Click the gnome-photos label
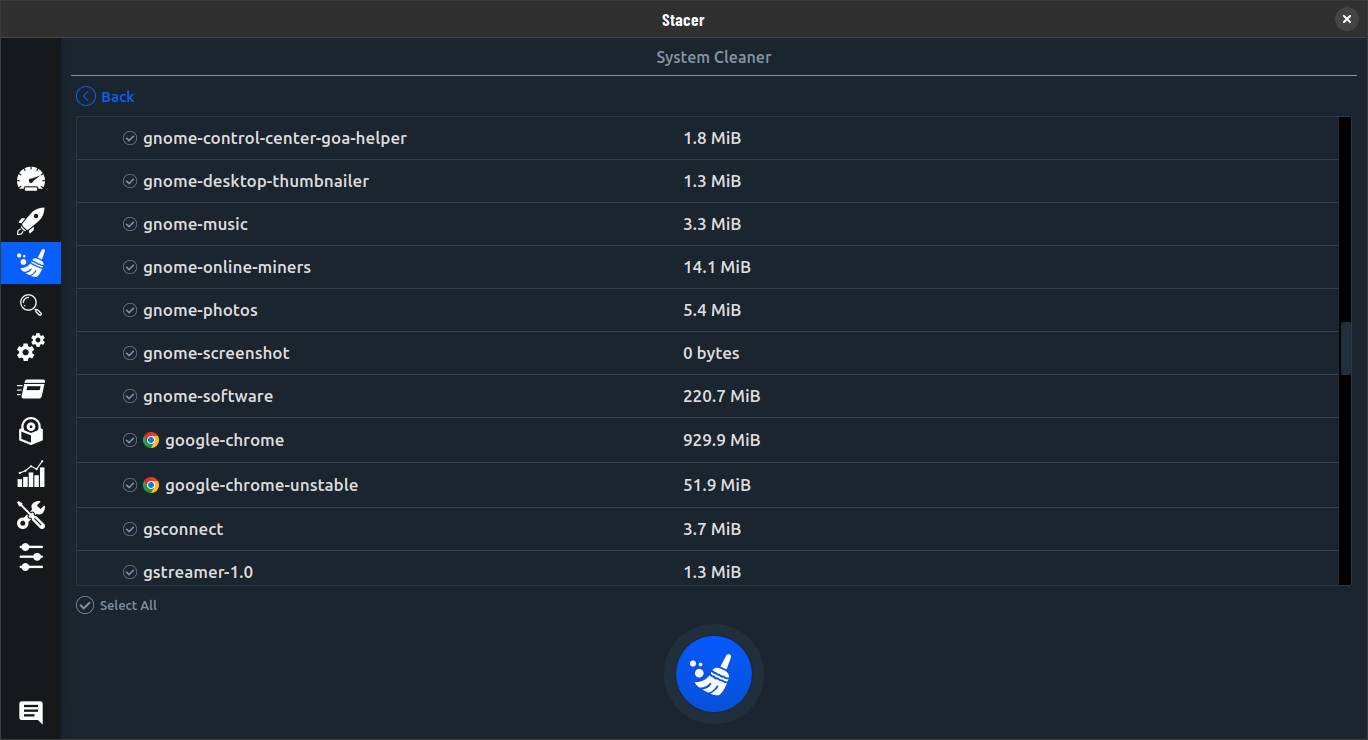Viewport: 1368px width, 740px height. coord(201,310)
